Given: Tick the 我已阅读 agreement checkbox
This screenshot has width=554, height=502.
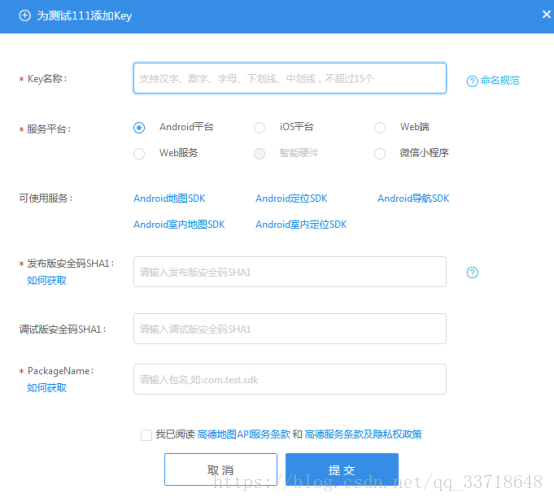Looking at the screenshot, I should point(146,435).
